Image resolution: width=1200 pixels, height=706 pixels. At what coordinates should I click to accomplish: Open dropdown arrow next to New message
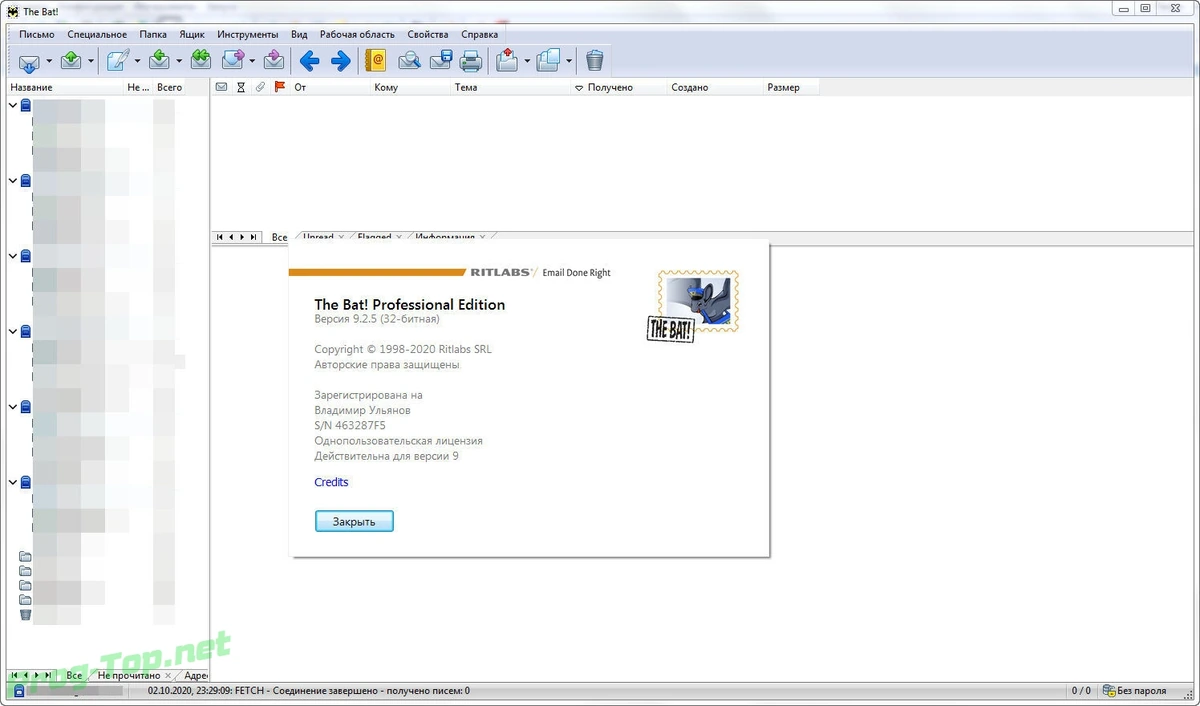pos(138,62)
